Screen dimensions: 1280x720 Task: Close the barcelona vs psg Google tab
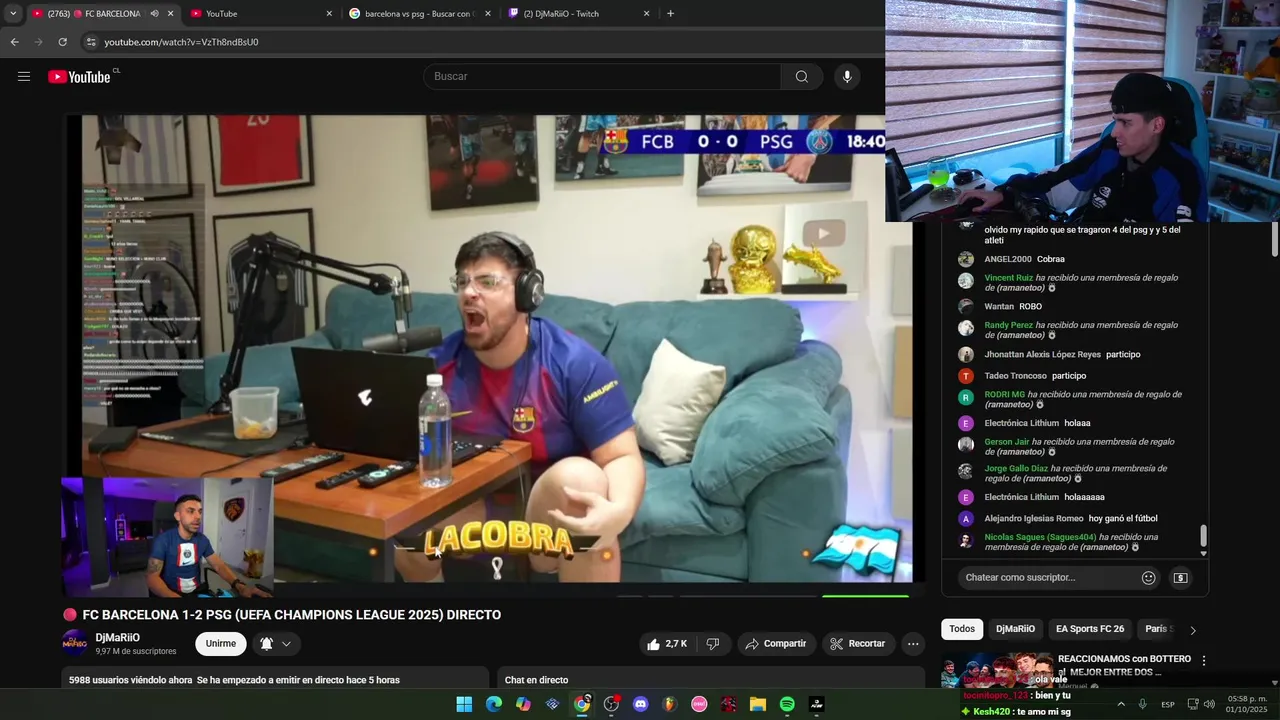488,14
